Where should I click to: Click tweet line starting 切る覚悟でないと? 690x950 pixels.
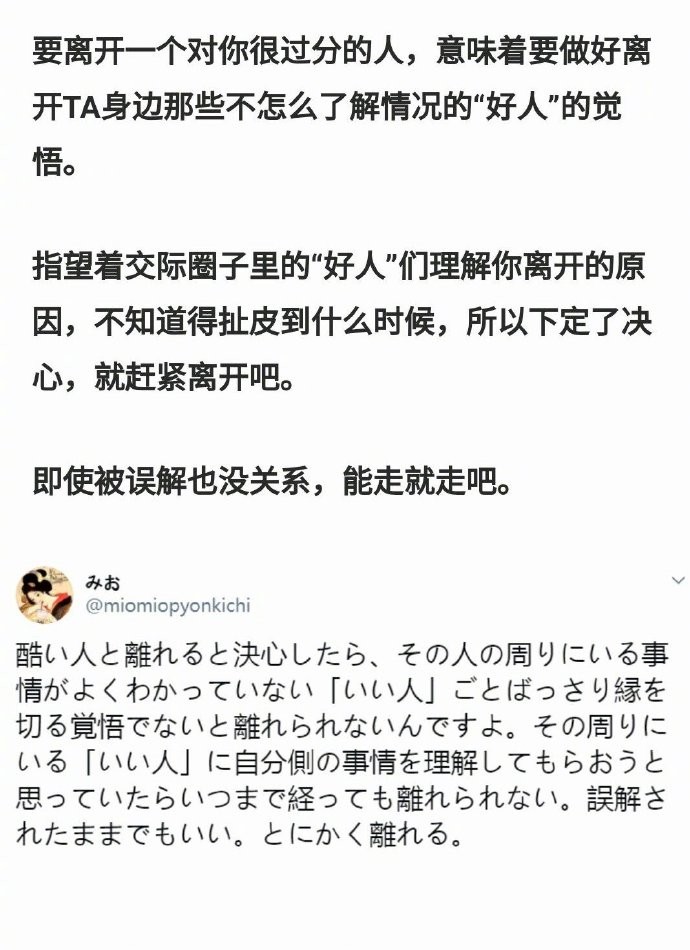coord(341,726)
